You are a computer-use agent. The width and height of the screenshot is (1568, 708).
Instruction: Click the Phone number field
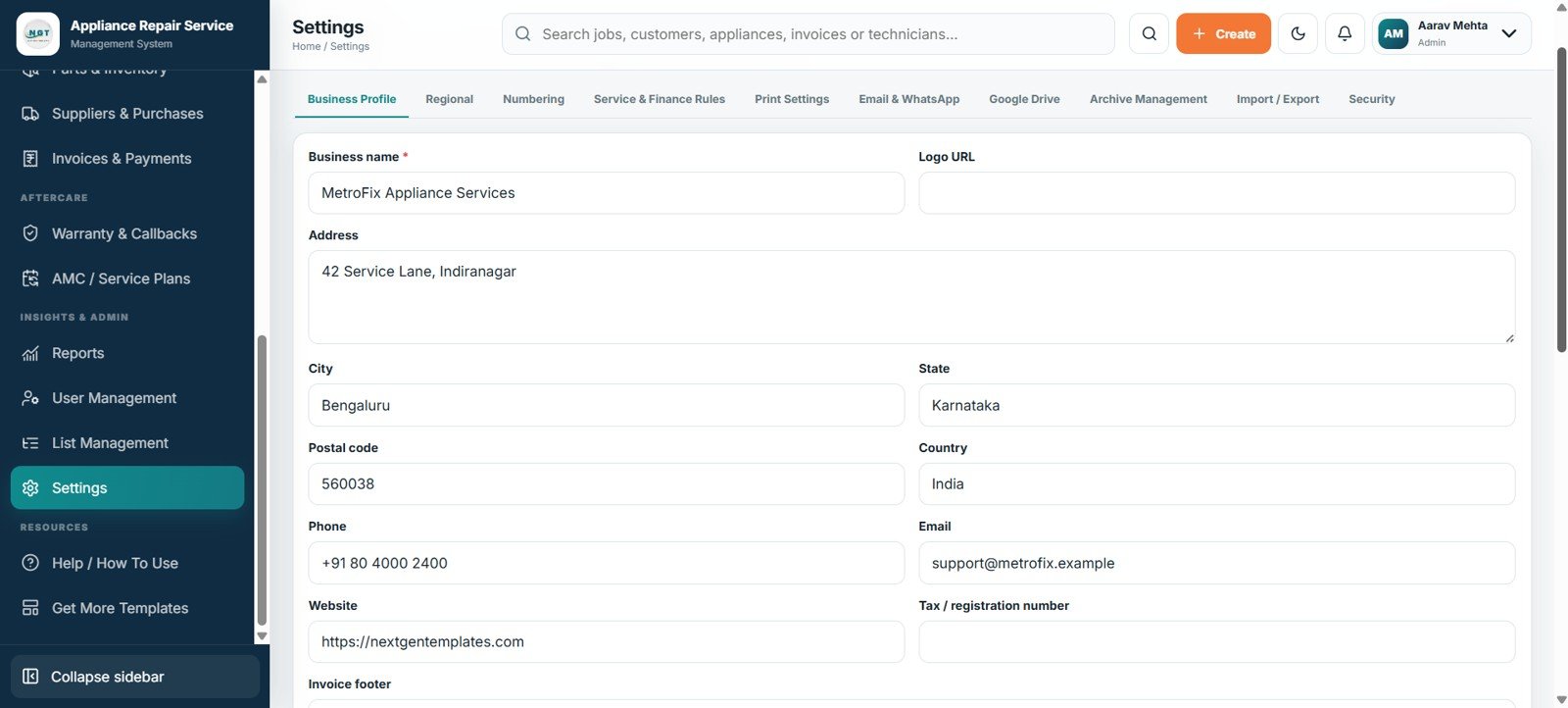(x=606, y=563)
